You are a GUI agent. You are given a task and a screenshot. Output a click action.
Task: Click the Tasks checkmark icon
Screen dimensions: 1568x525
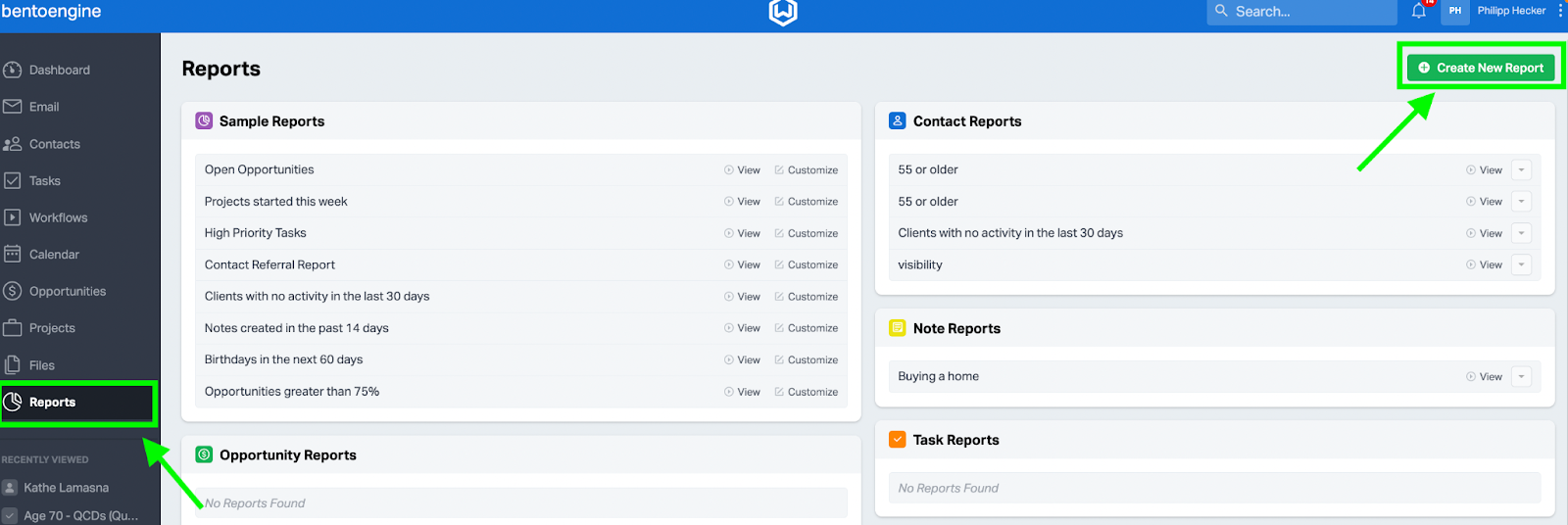(13, 181)
